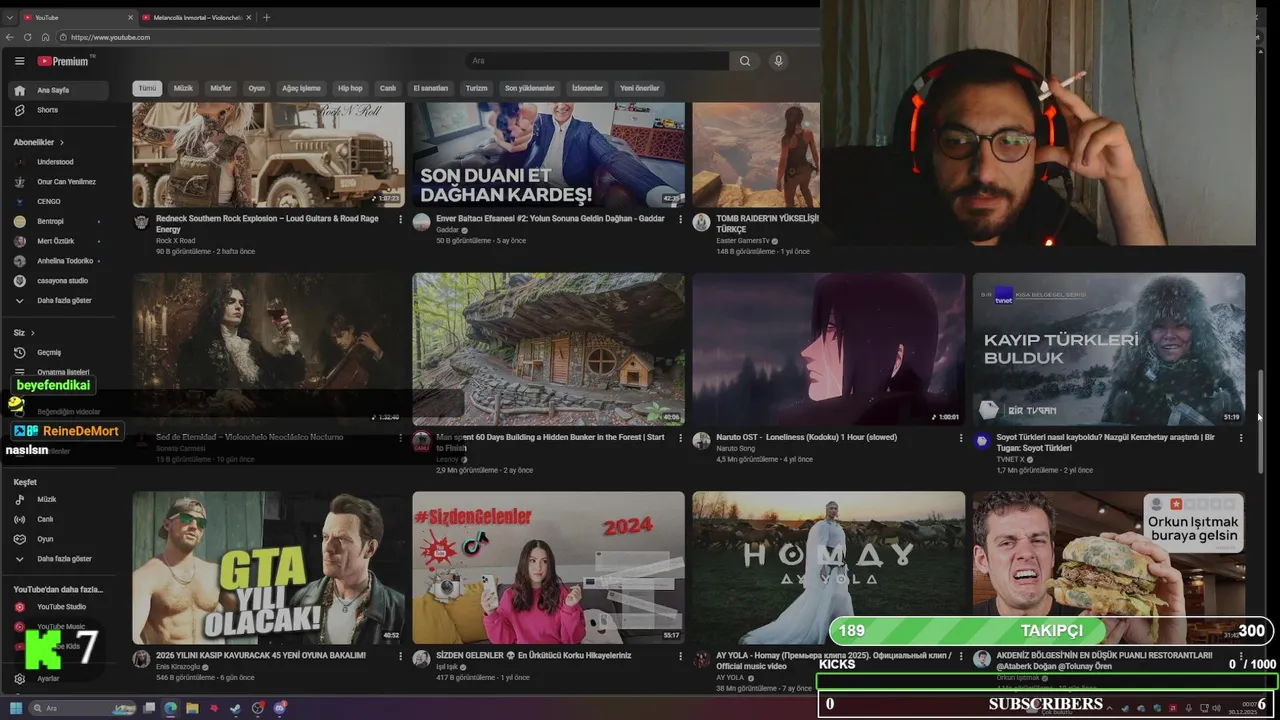Click the Gaddar channel avatar

point(421,222)
